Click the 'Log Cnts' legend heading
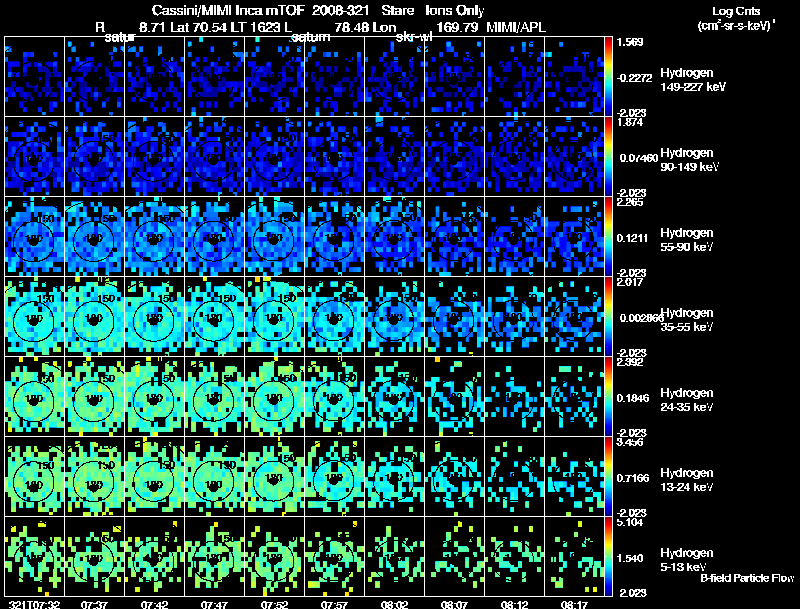This screenshot has width=800, height=609. 736,11
